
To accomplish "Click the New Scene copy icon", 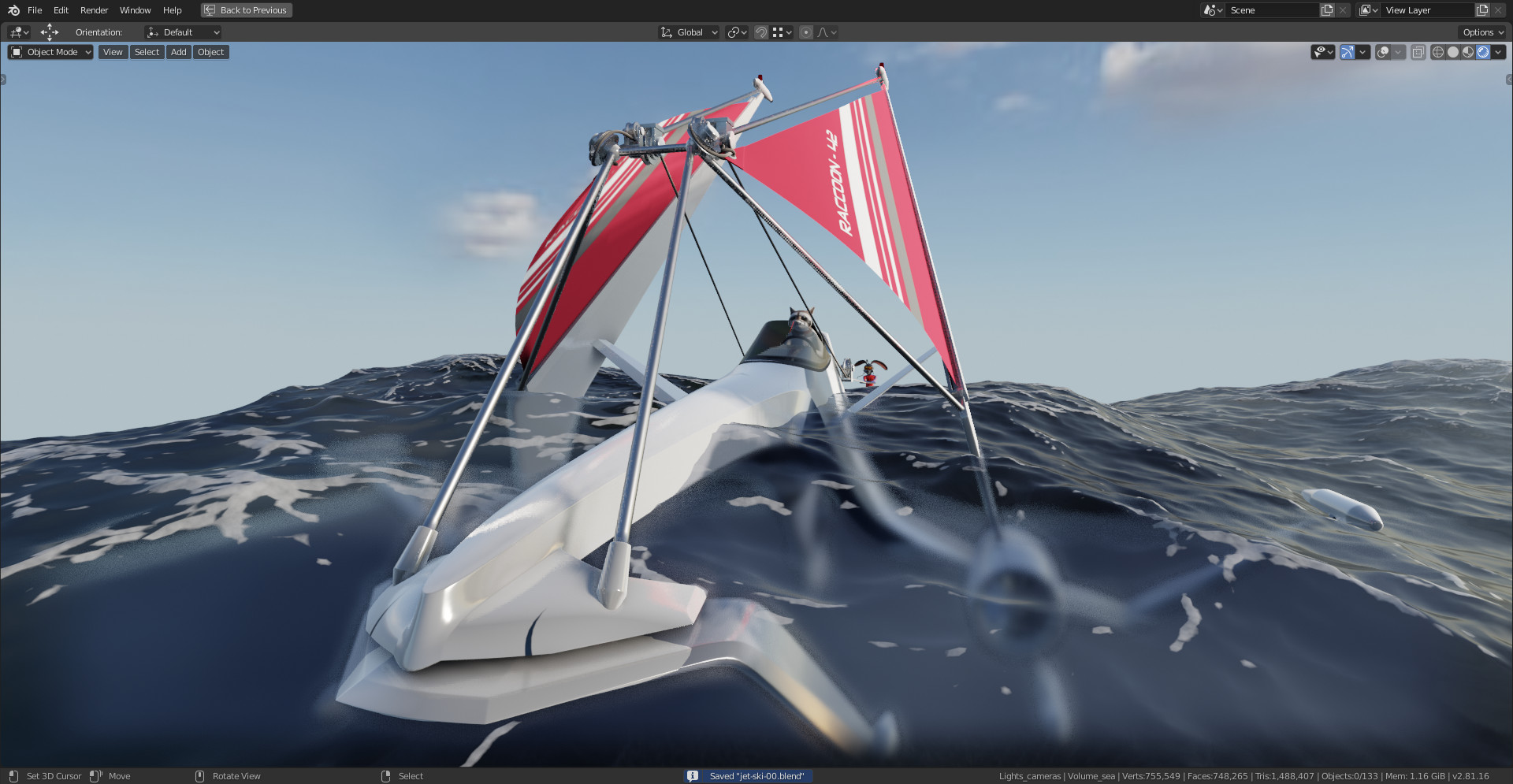I will pos(1327,10).
